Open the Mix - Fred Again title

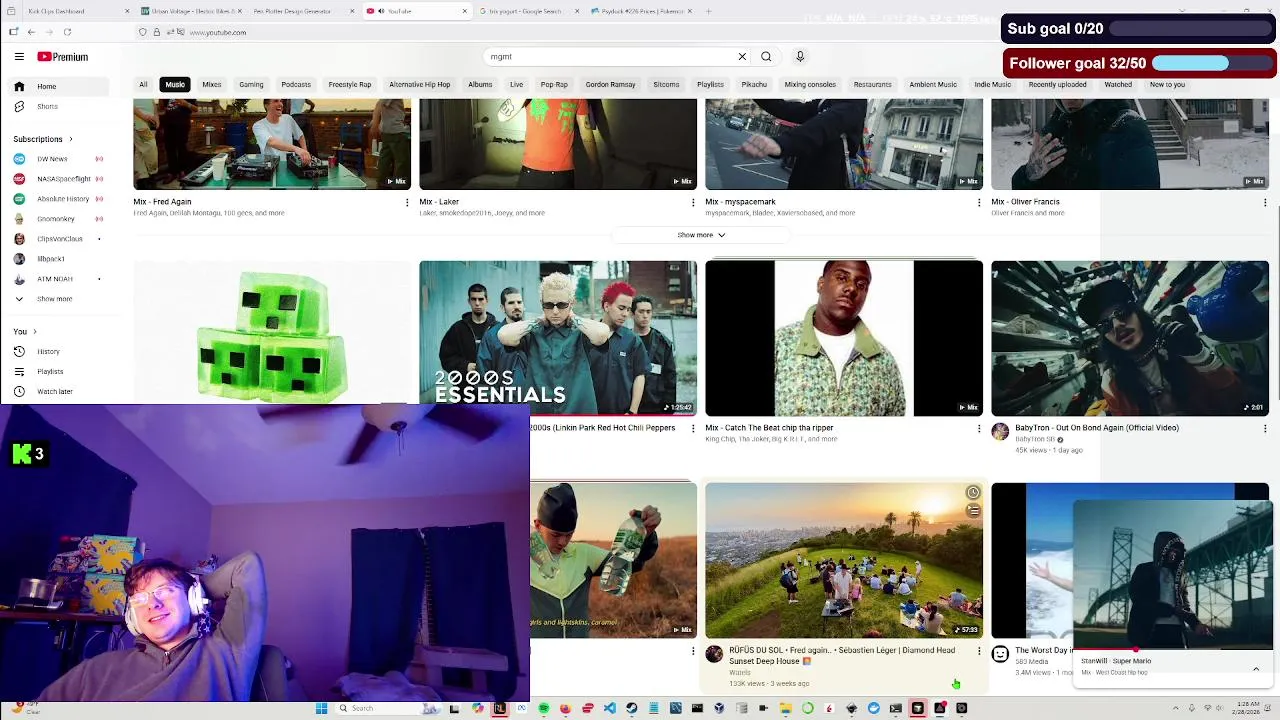(x=162, y=202)
